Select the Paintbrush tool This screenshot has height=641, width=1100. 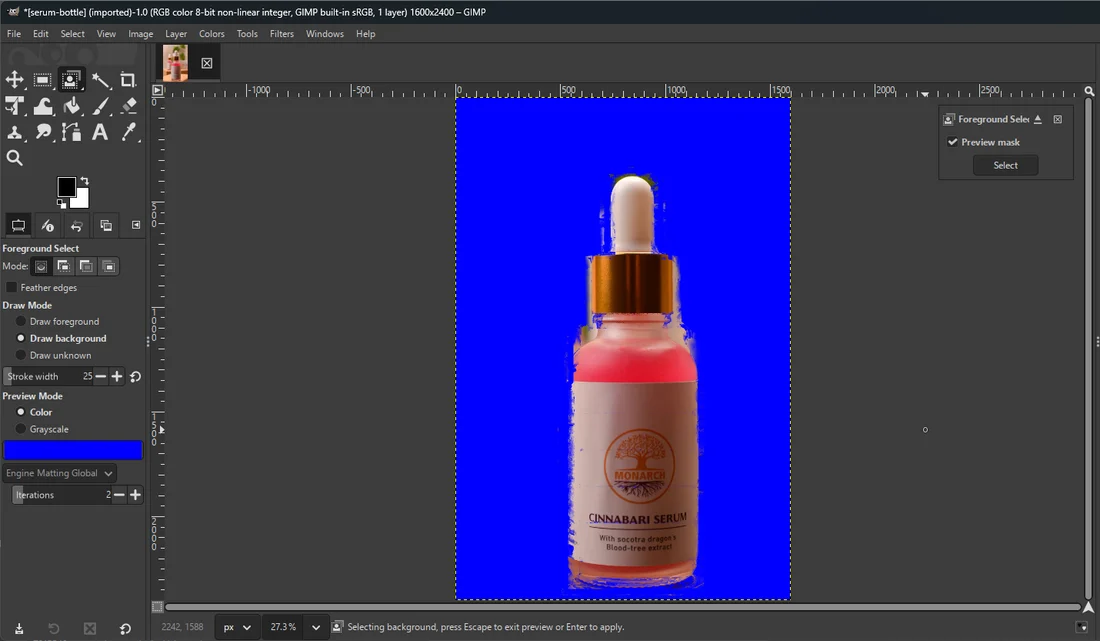click(x=100, y=106)
